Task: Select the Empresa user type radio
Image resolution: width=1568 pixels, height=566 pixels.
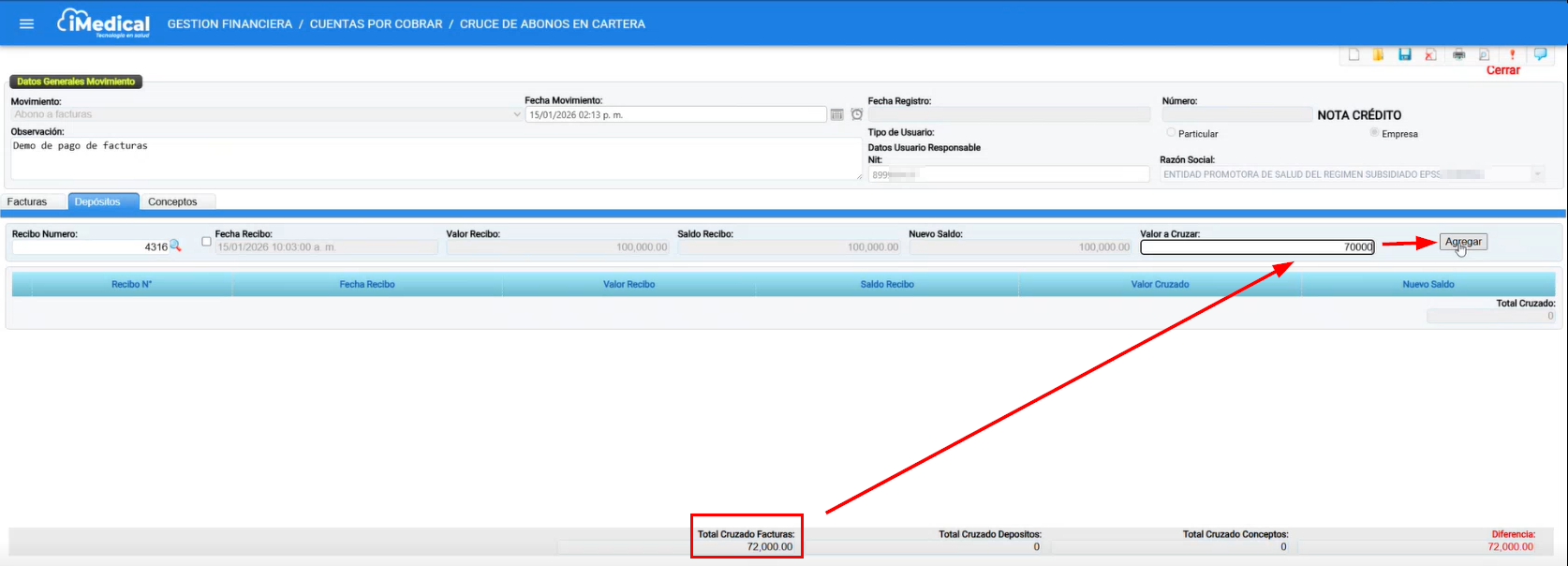Action: [x=1374, y=133]
